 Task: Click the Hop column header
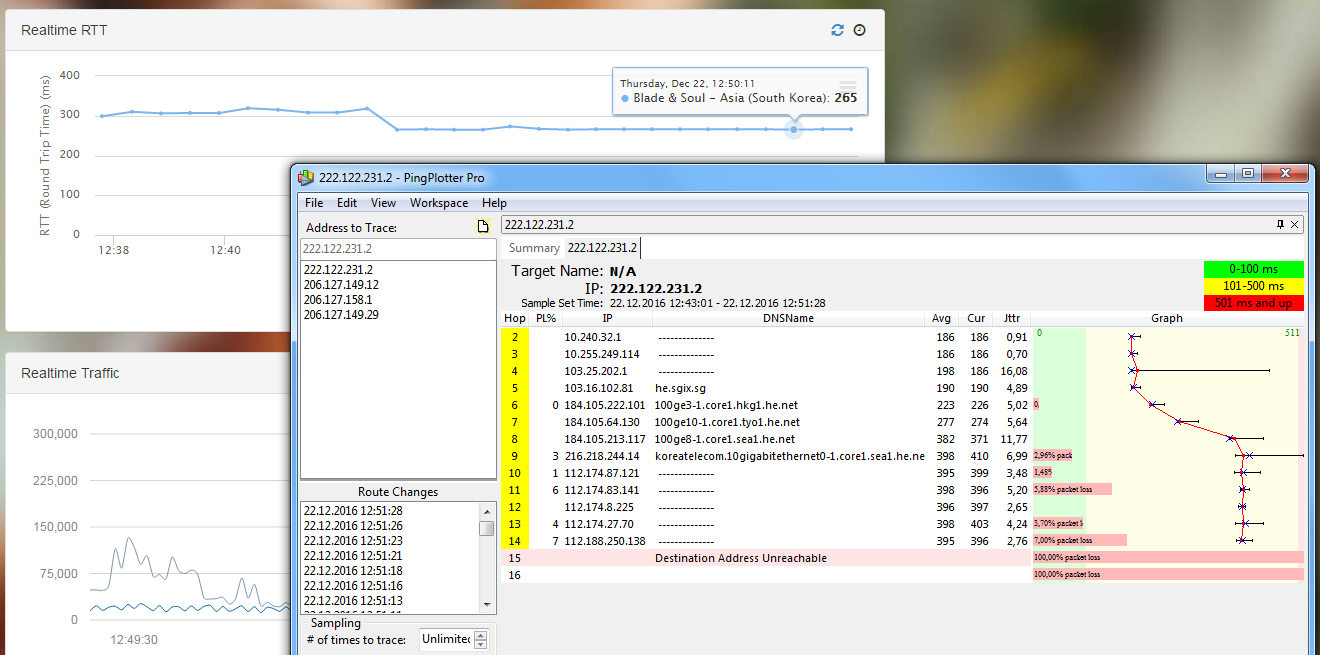515,318
